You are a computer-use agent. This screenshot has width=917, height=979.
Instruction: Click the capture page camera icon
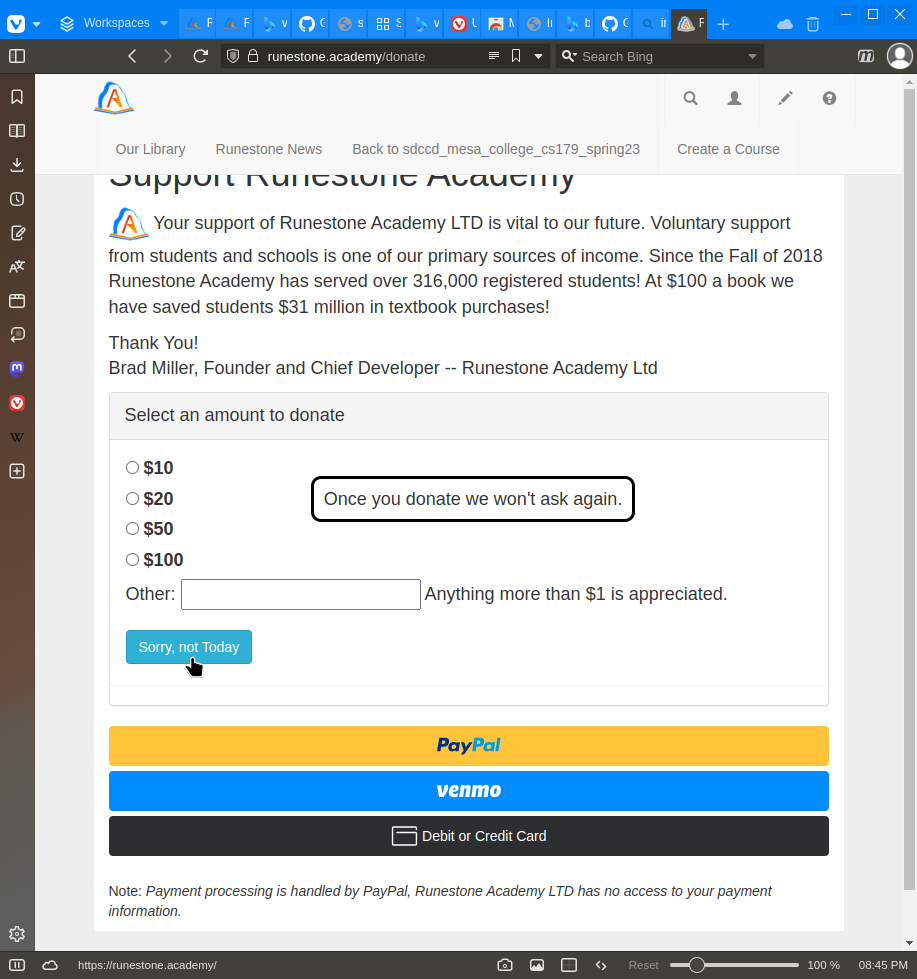click(x=505, y=965)
